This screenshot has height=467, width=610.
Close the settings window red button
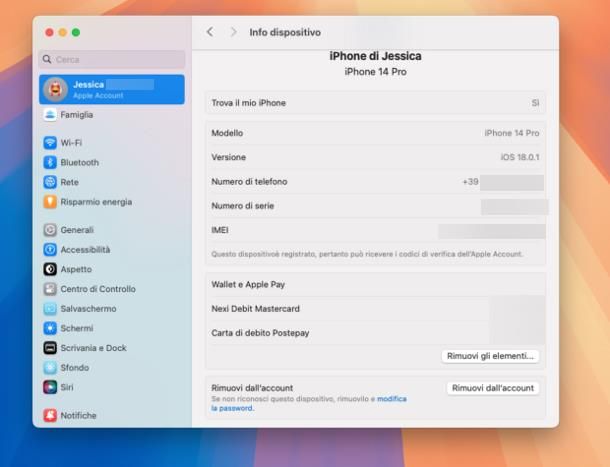coord(49,32)
